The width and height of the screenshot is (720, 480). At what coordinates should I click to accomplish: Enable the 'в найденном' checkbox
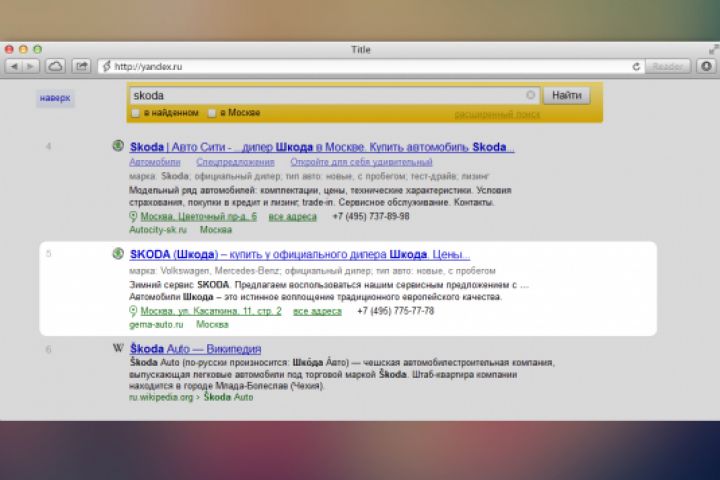135,113
